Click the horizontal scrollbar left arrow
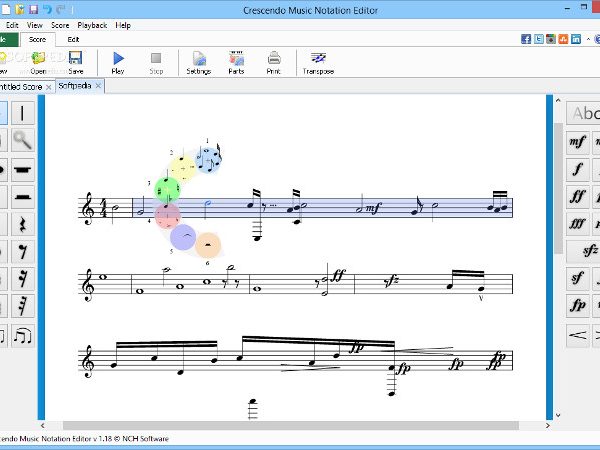The height and width of the screenshot is (450, 600). pos(42,426)
